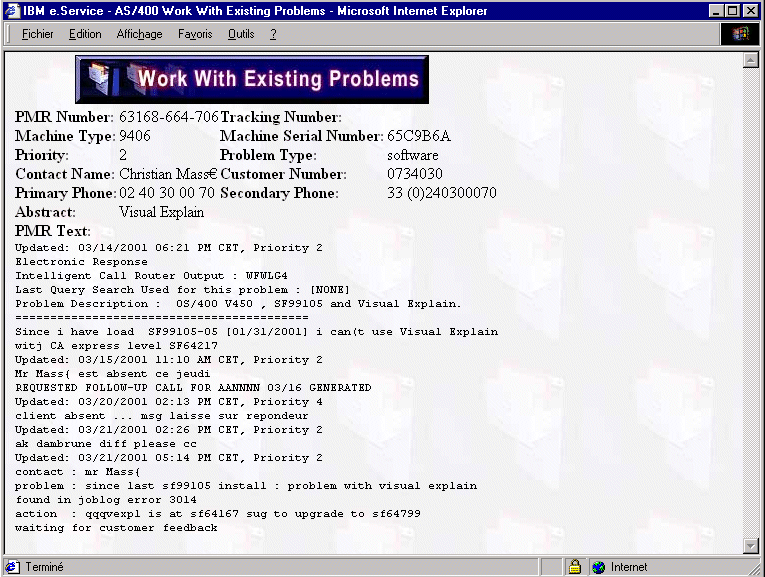The width and height of the screenshot is (765, 577).
Task: Click the 'Last Query Search Used' line
Action: click(182, 290)
